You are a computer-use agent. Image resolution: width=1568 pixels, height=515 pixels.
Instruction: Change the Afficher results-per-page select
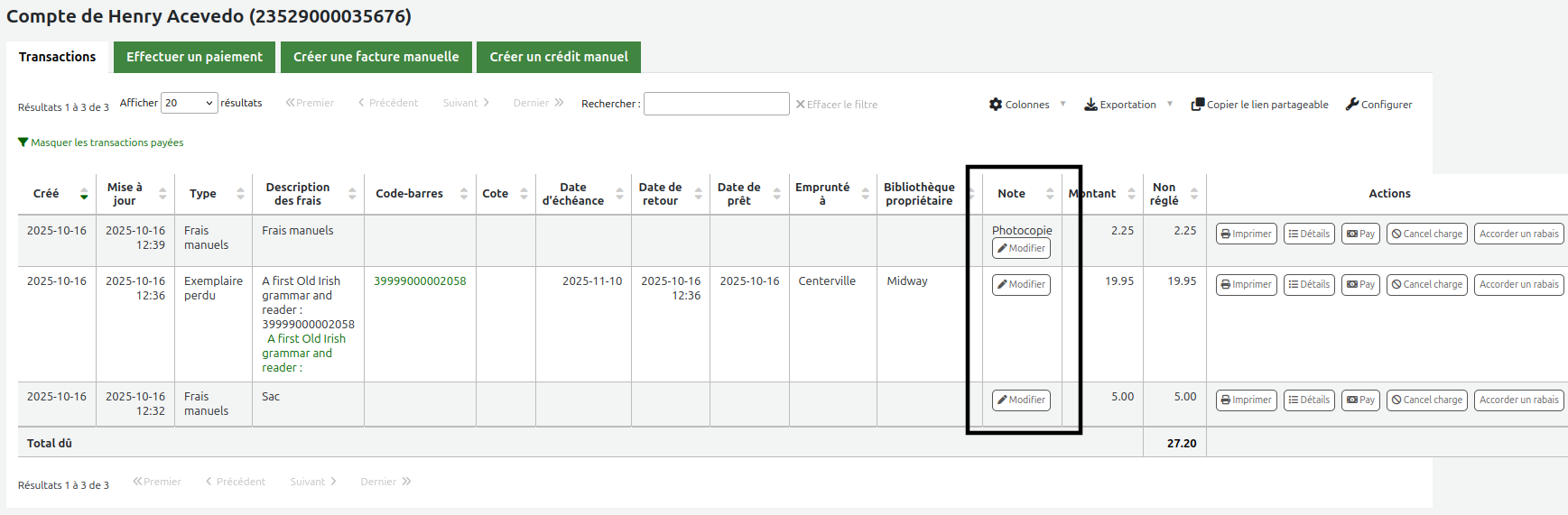[x=189, y=103]
